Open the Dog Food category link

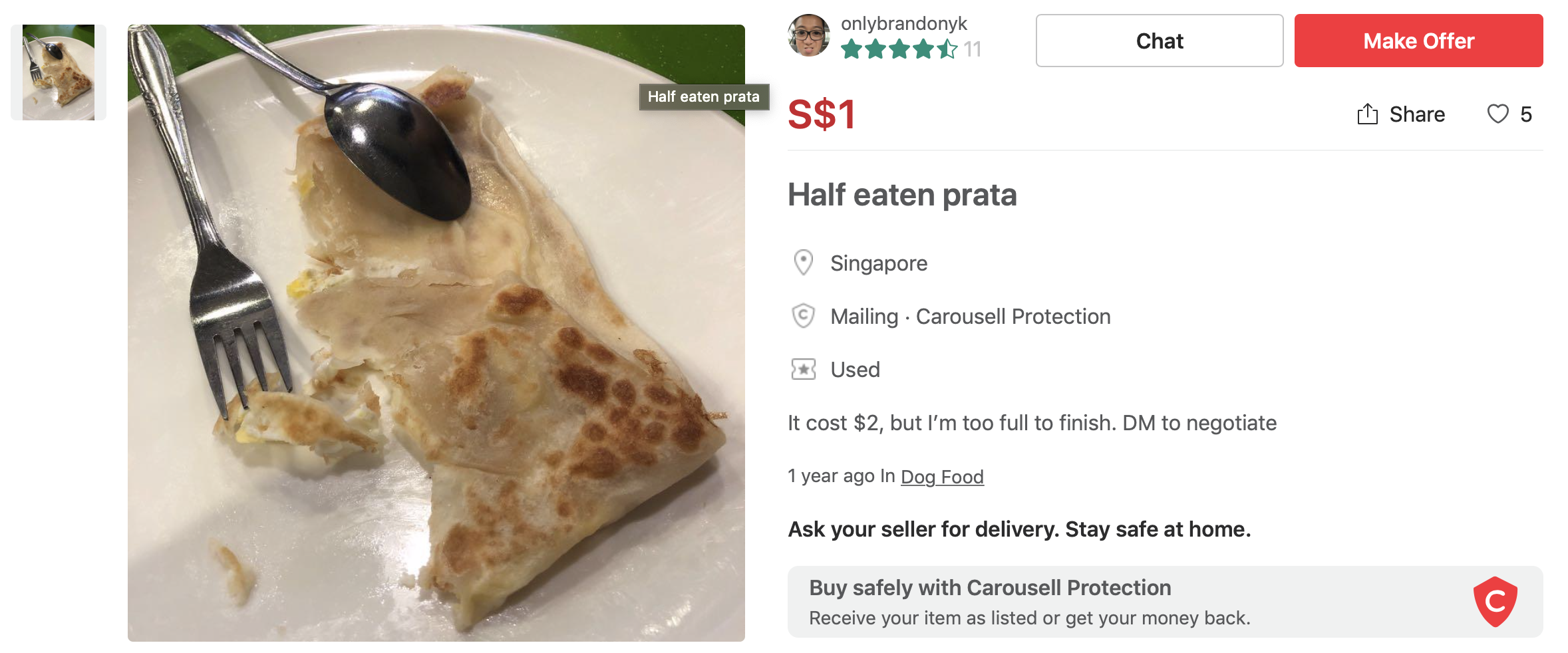click(x=941, y=477)
